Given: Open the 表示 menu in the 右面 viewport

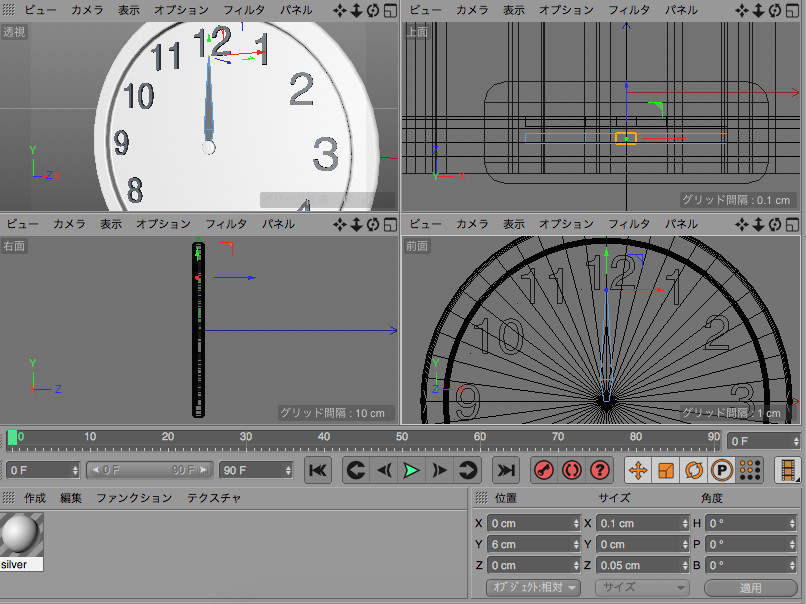Looking at the screenshot, I should tap(111, 224).
